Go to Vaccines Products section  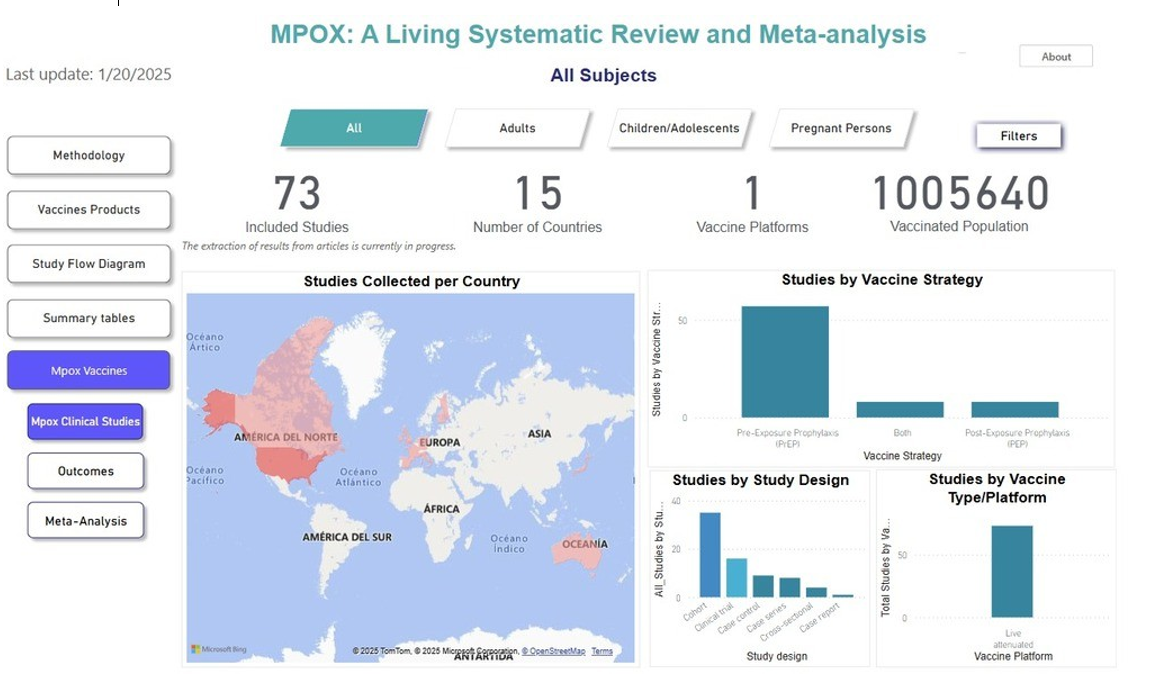click(x=89, y=210)
